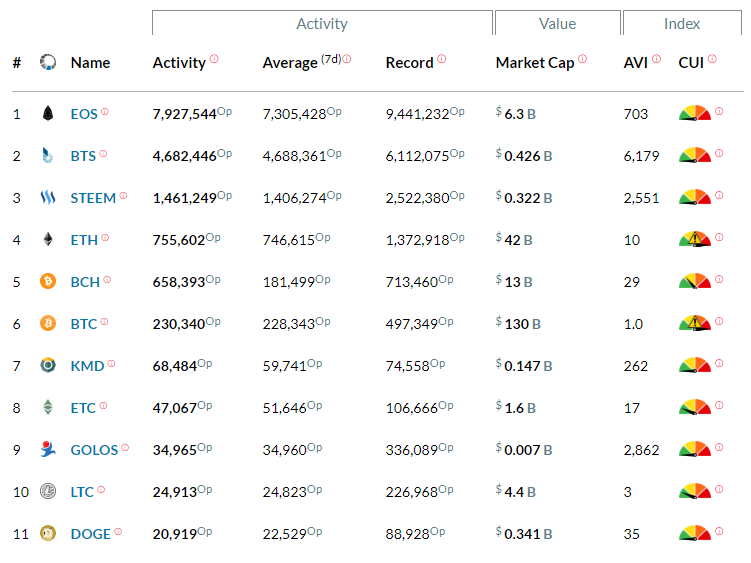Click the BTS coin logo icon

(47, 155)
